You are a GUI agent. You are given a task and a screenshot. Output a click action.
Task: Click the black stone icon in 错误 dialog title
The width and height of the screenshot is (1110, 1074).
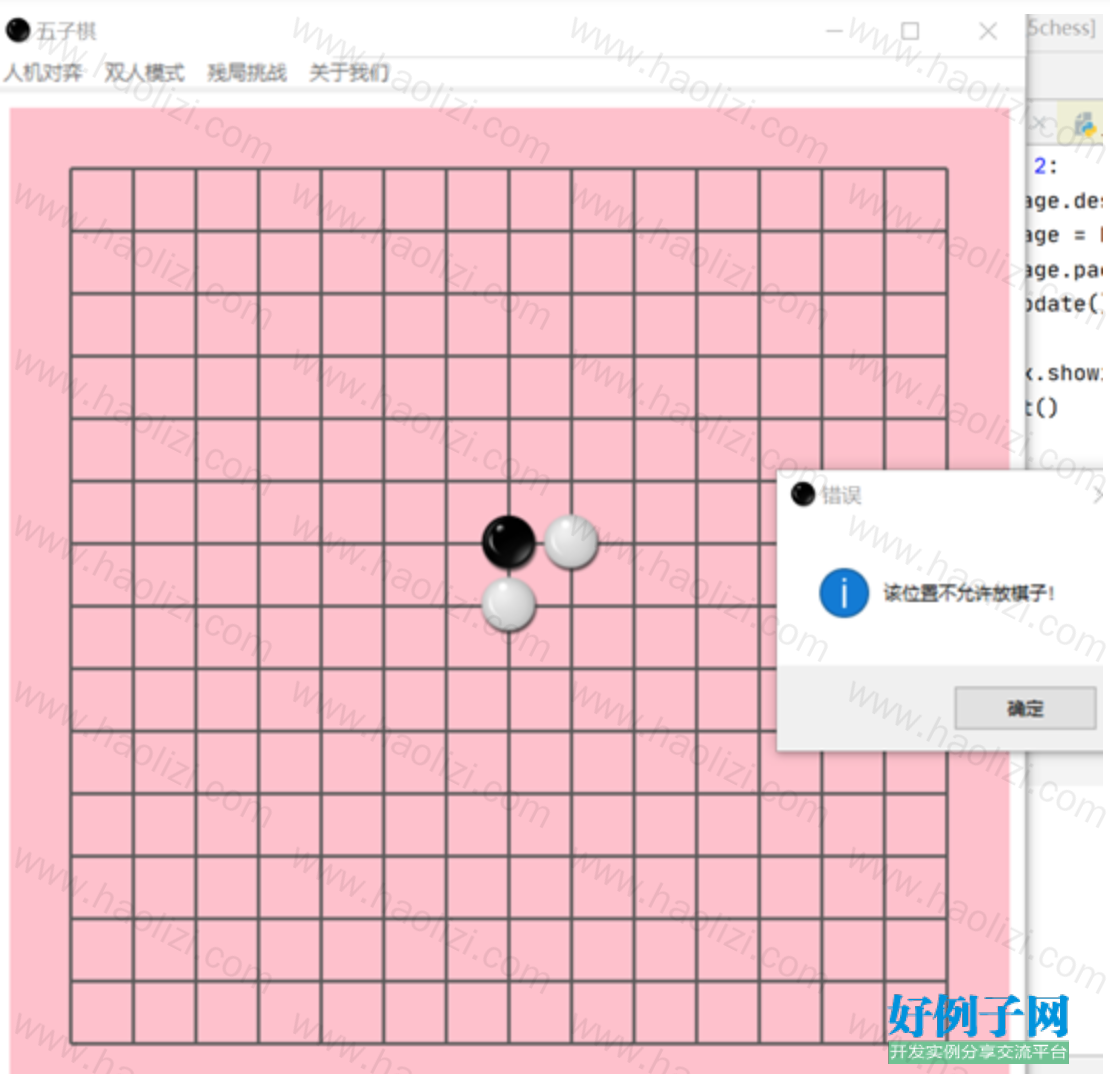click(803, 494)
